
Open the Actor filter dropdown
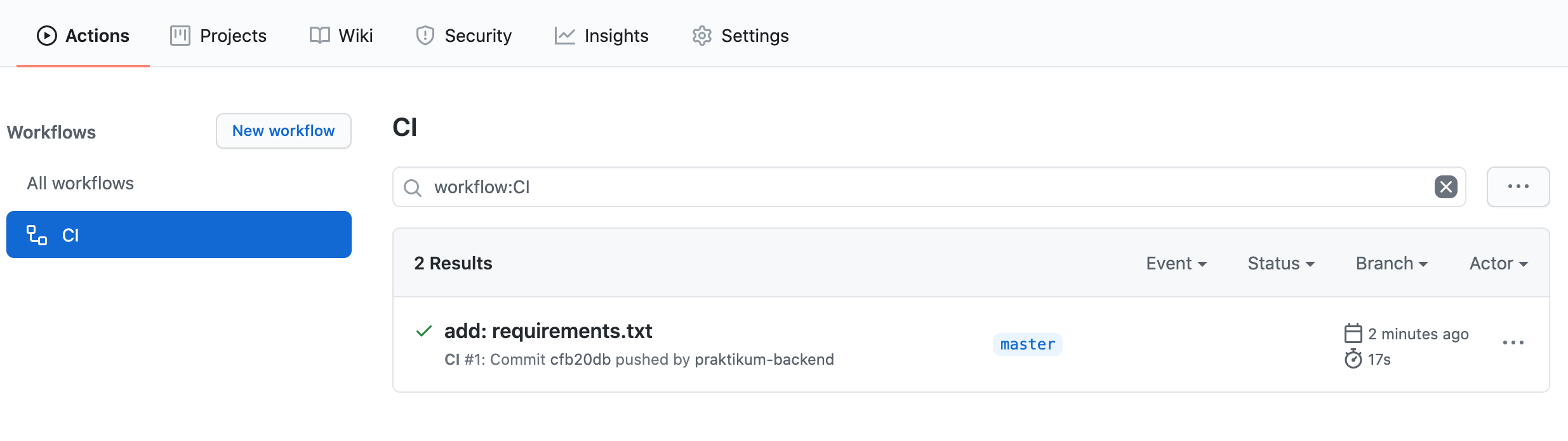(x=1499, y=263)
